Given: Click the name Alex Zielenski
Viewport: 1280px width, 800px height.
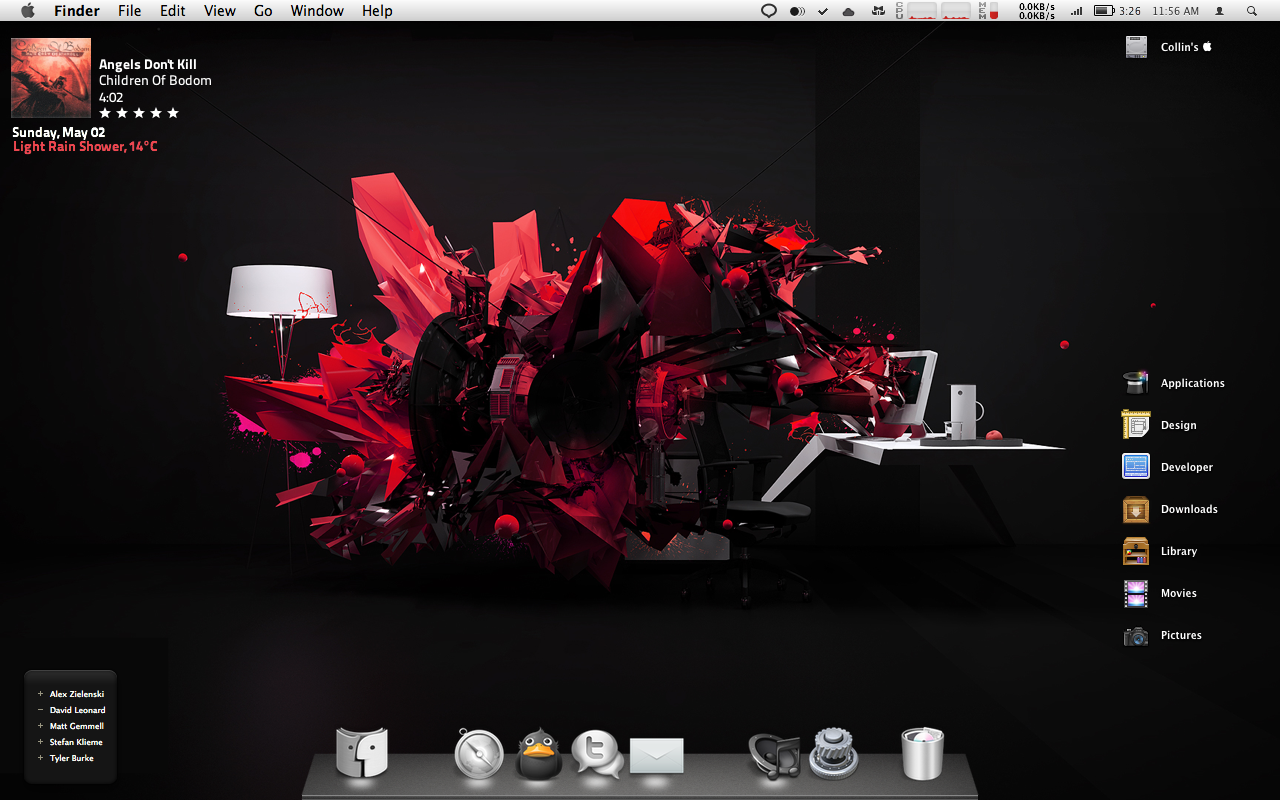Looking at the screenshot, I should pos(77,694).
